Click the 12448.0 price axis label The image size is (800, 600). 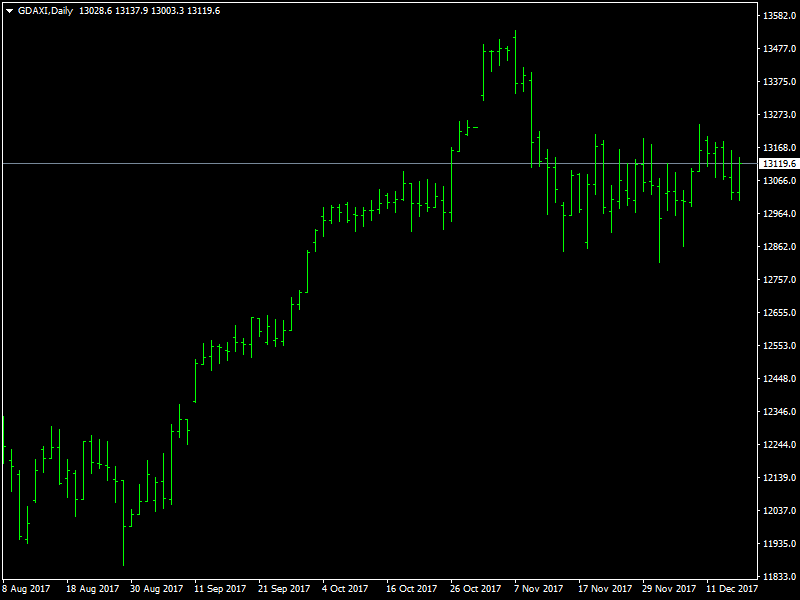[779, 379]
